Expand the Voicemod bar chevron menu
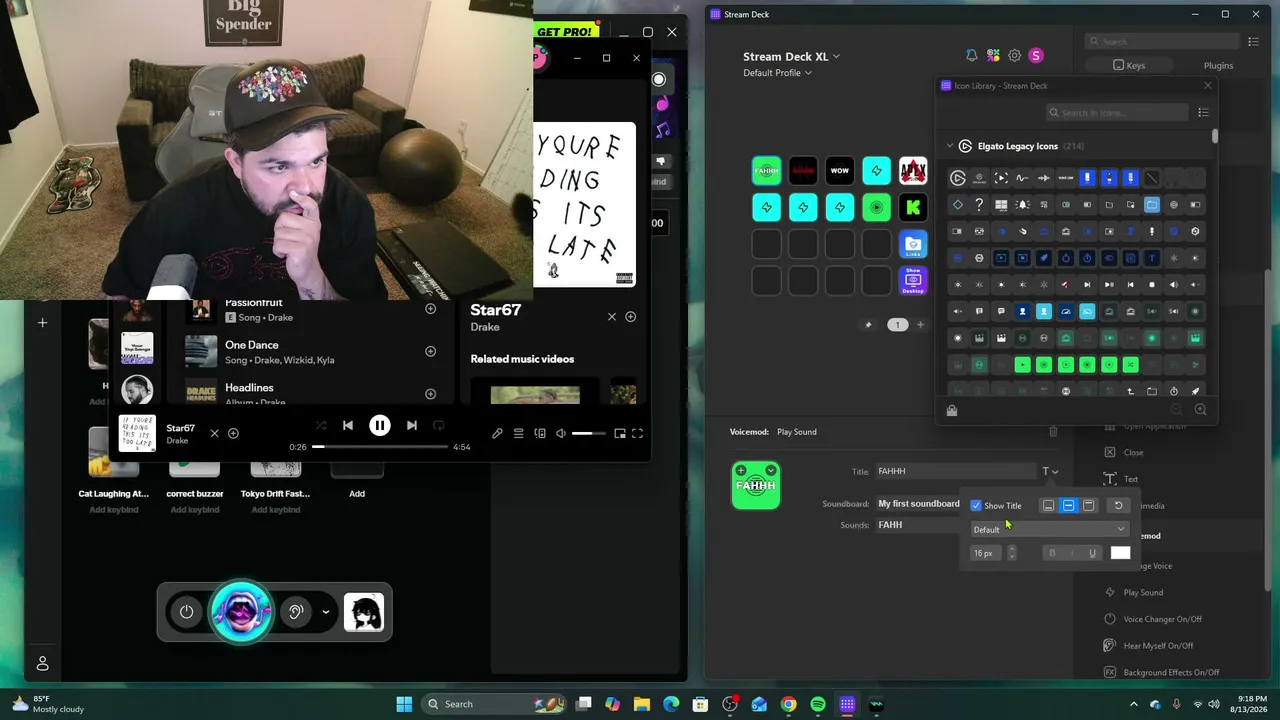Image resolution: width=1280 pixels, height=720 pixels. pos(326,612)
